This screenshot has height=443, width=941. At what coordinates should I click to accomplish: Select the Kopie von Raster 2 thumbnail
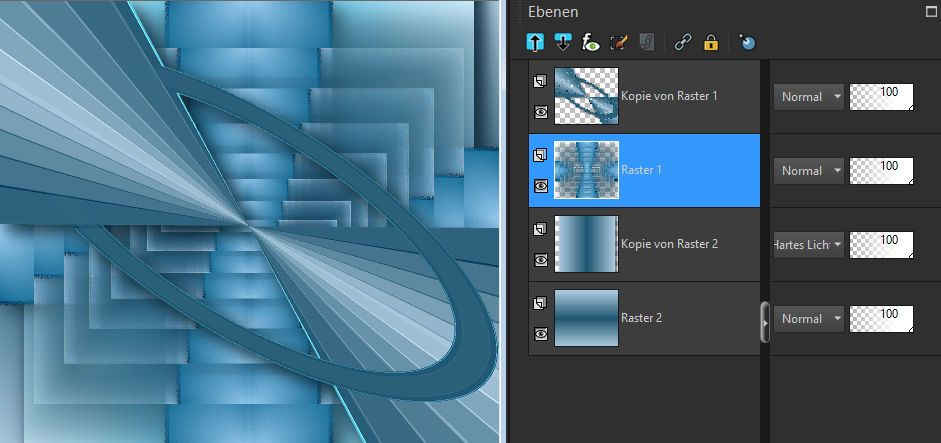tap(586, 244)
